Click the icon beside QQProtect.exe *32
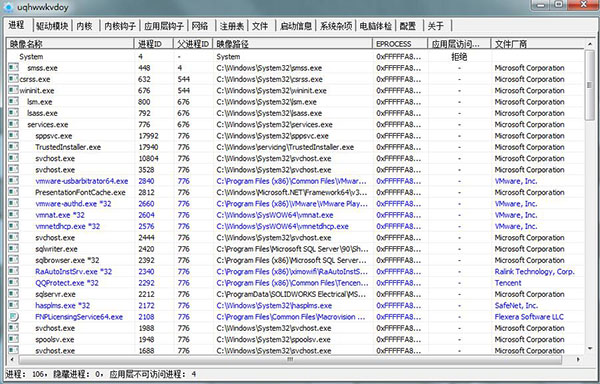Image resolution: width=600 pixels, height=384 pixels. pyautogui.click(x=13, y=283)
